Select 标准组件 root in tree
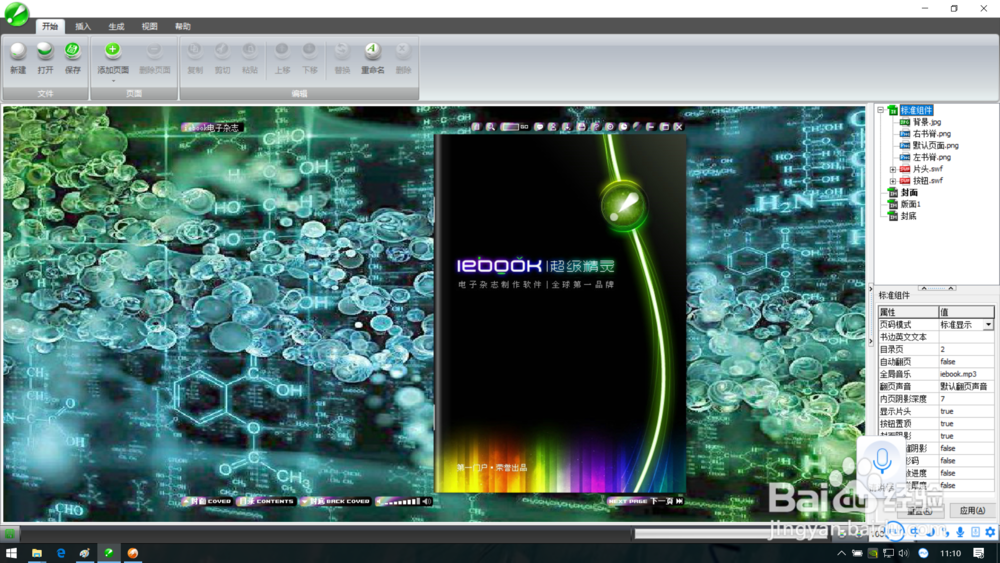1000x563 pixels. point(916,110)
